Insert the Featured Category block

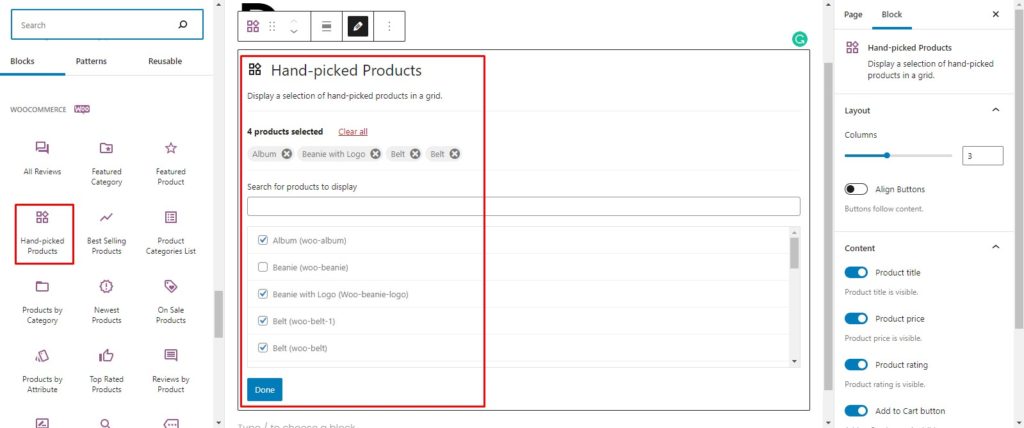(x=106, y=163)
